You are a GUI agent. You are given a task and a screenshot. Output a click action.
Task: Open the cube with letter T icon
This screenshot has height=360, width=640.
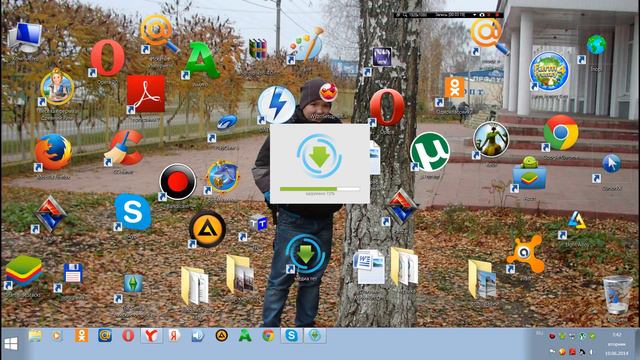[258, 223]
